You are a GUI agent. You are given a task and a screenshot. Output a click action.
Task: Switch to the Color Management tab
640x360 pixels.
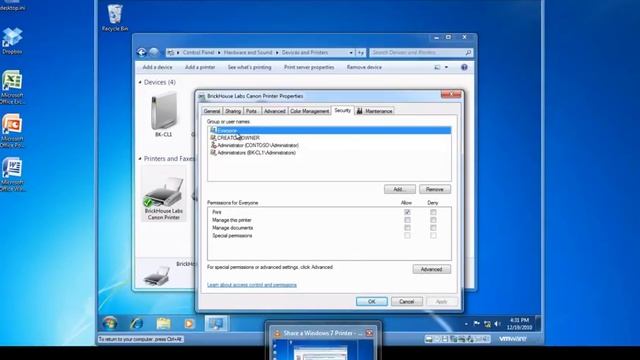309,111
